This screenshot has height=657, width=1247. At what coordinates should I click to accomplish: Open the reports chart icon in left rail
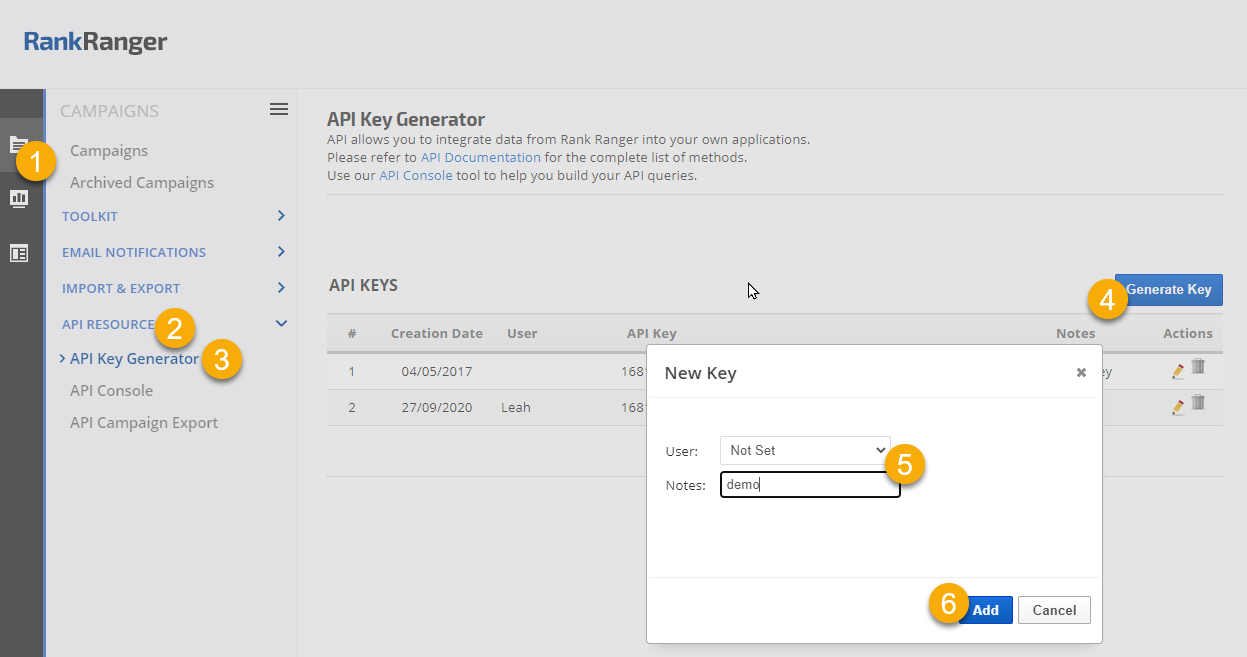(19, 198)
